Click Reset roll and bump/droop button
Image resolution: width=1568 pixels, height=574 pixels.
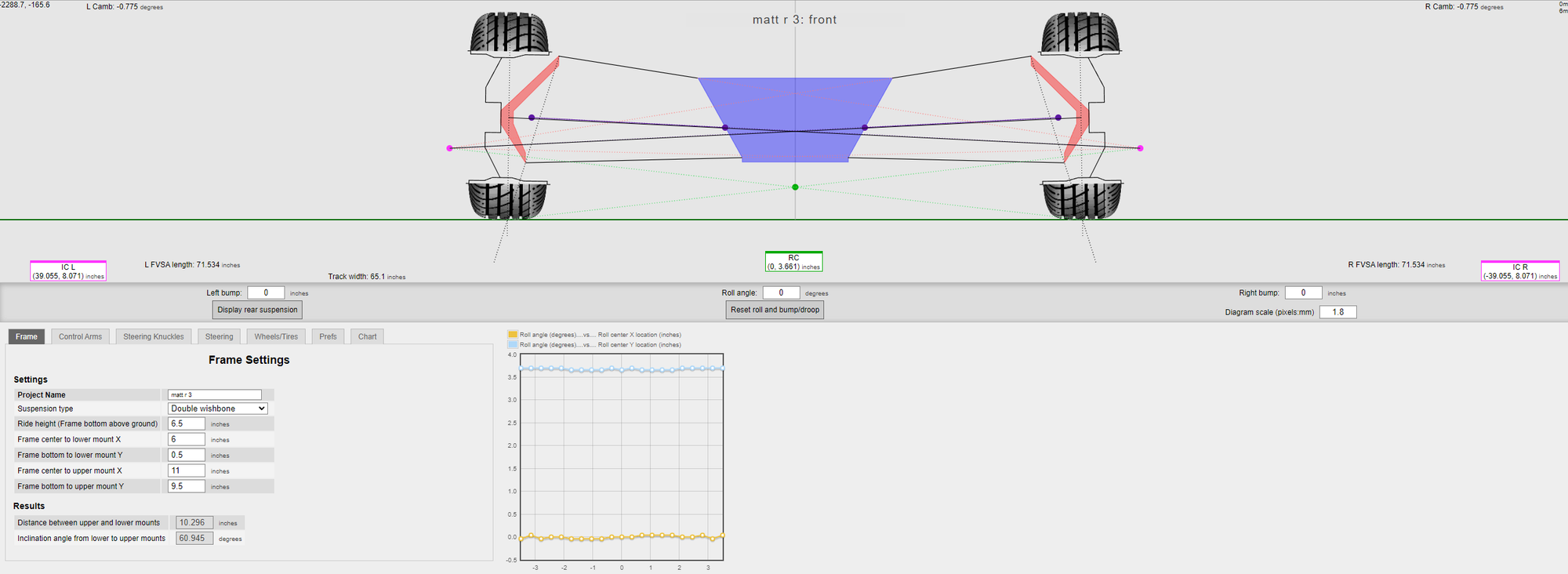(x=775, y=310)
